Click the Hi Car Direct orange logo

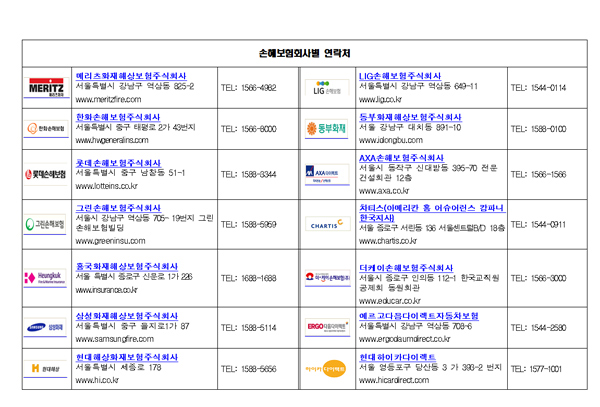click(x=326, y=369)
